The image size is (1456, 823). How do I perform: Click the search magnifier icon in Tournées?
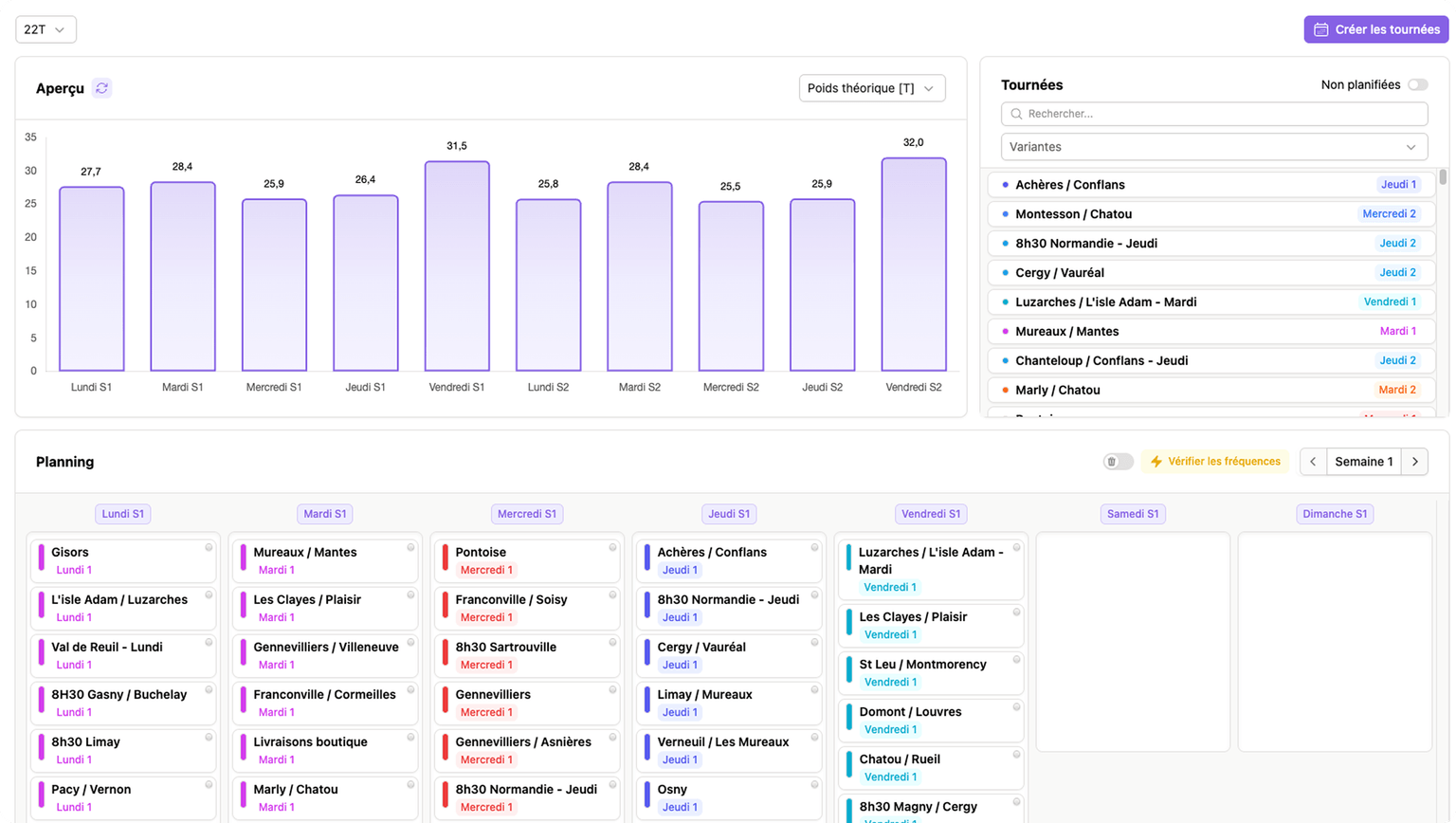pos(1017,114)
